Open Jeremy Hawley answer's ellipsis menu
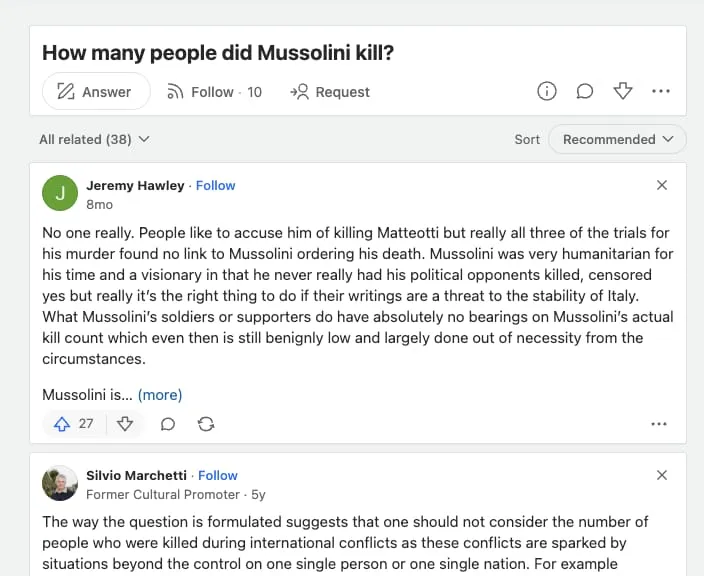This screenshot has width=704, height=576. click(x=659, y=424)
